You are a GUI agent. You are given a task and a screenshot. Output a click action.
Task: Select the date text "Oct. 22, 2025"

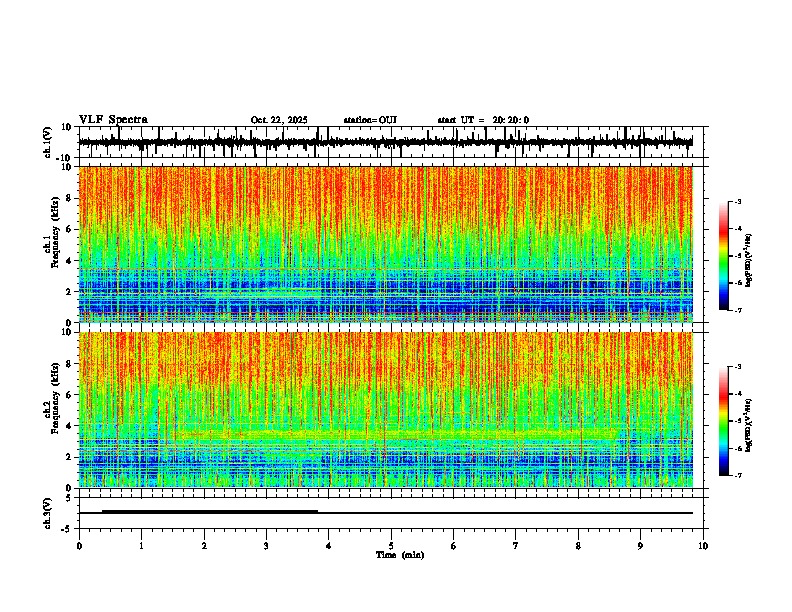tap(279, 120)
